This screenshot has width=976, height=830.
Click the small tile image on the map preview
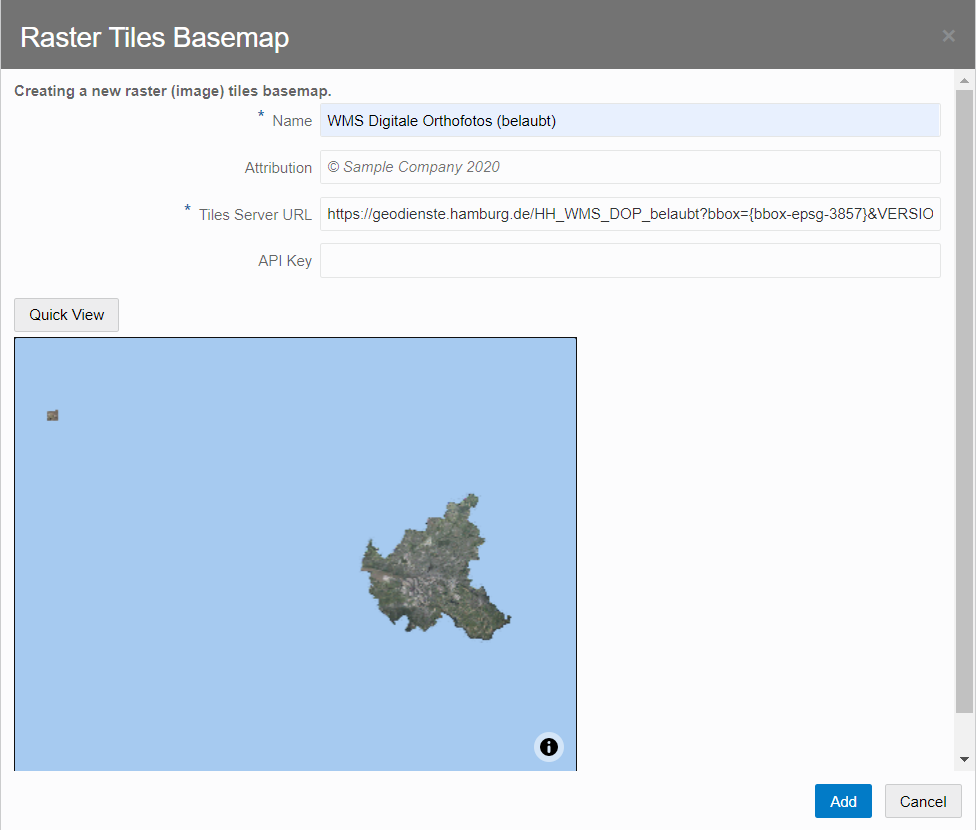(51, 415)
